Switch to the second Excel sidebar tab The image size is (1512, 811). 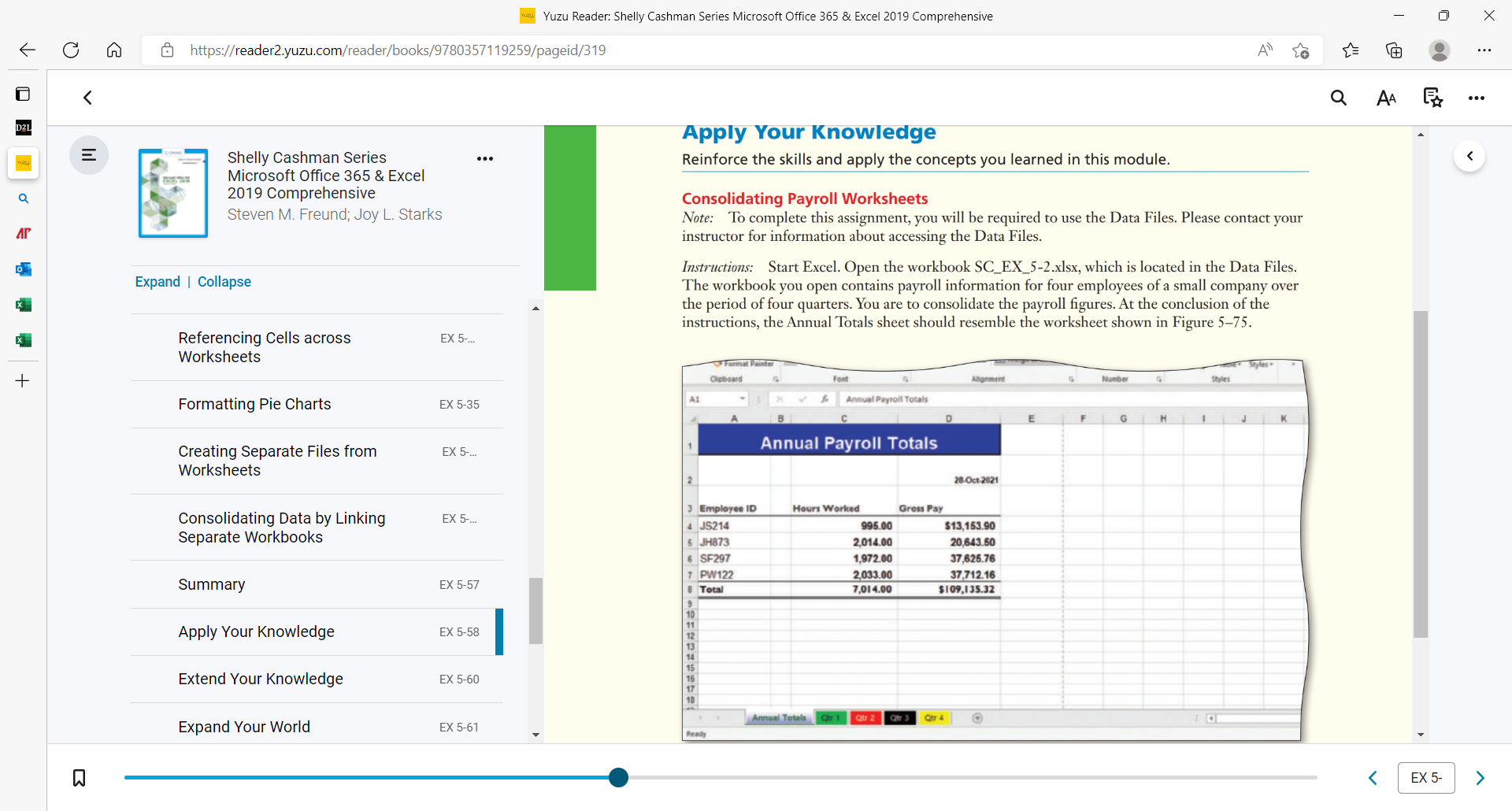[24, 340]
